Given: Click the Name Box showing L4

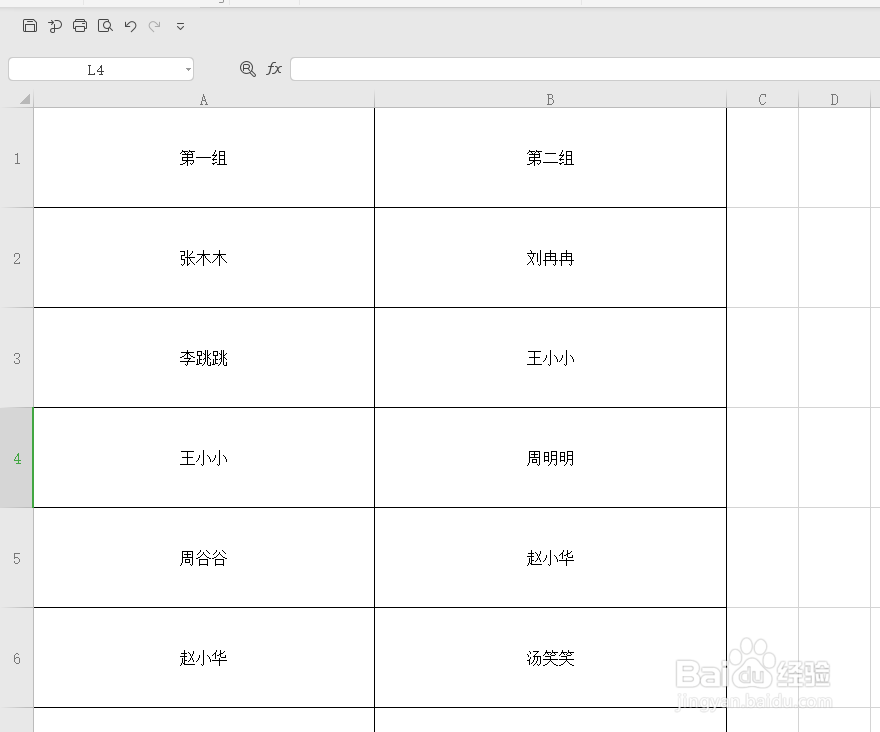Looking at the screenshot, I should point(96,70).
